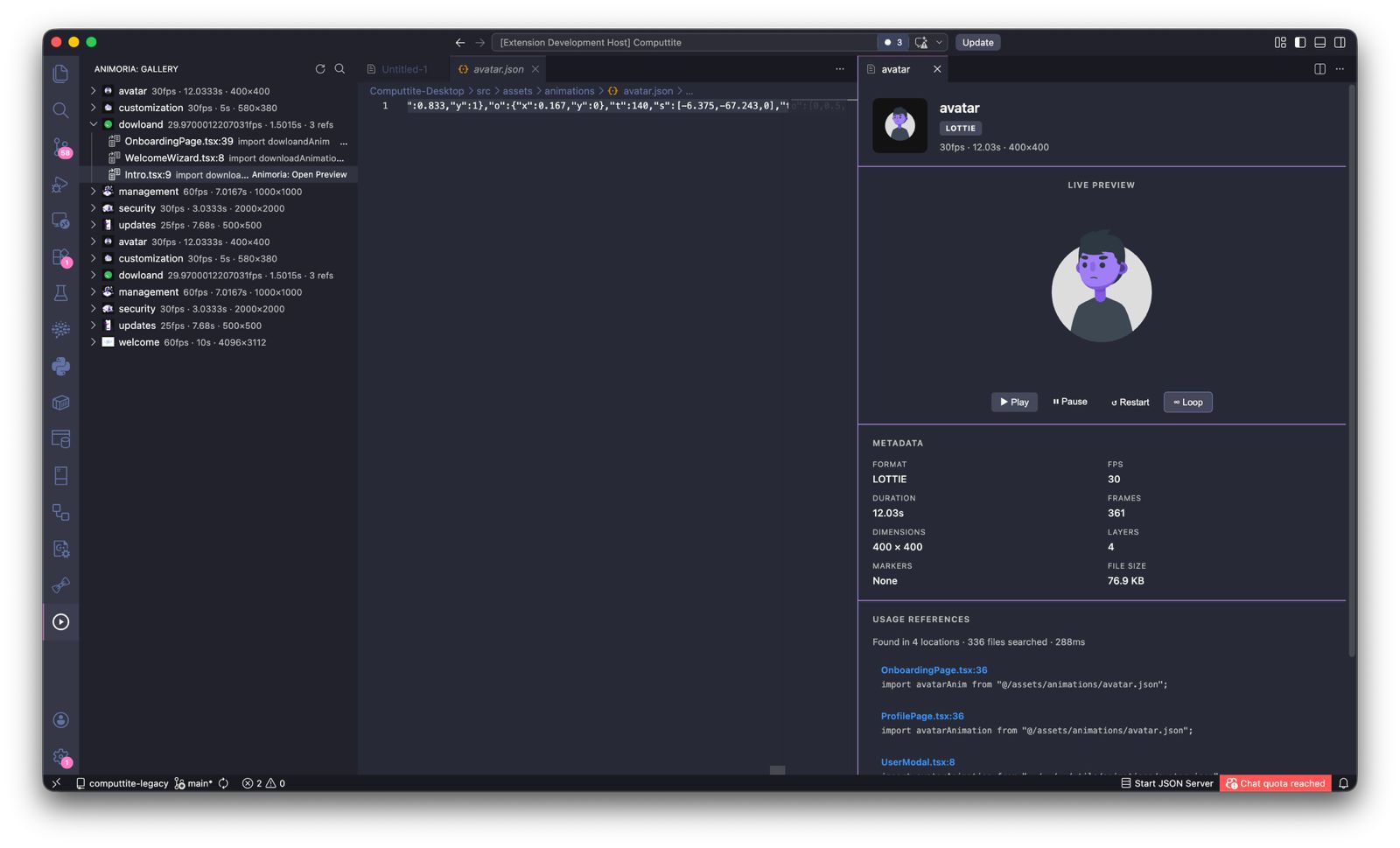Viewport: 1400px width, 848px height.
Task: Expand the welcome gallery item
Action: coord(94,342)
